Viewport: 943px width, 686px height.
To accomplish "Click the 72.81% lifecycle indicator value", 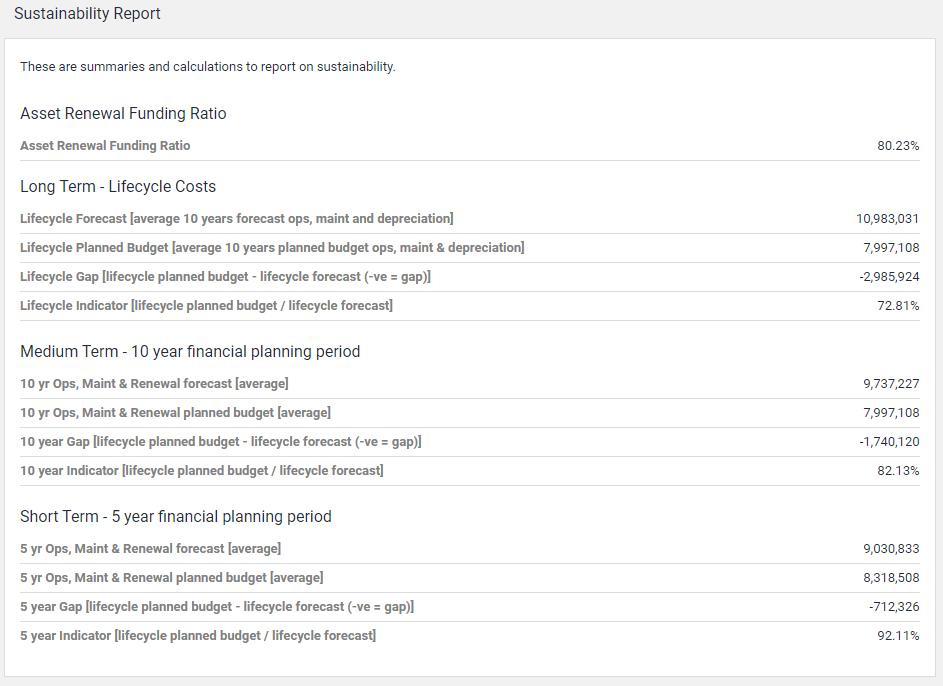I will tap(898, 306).
